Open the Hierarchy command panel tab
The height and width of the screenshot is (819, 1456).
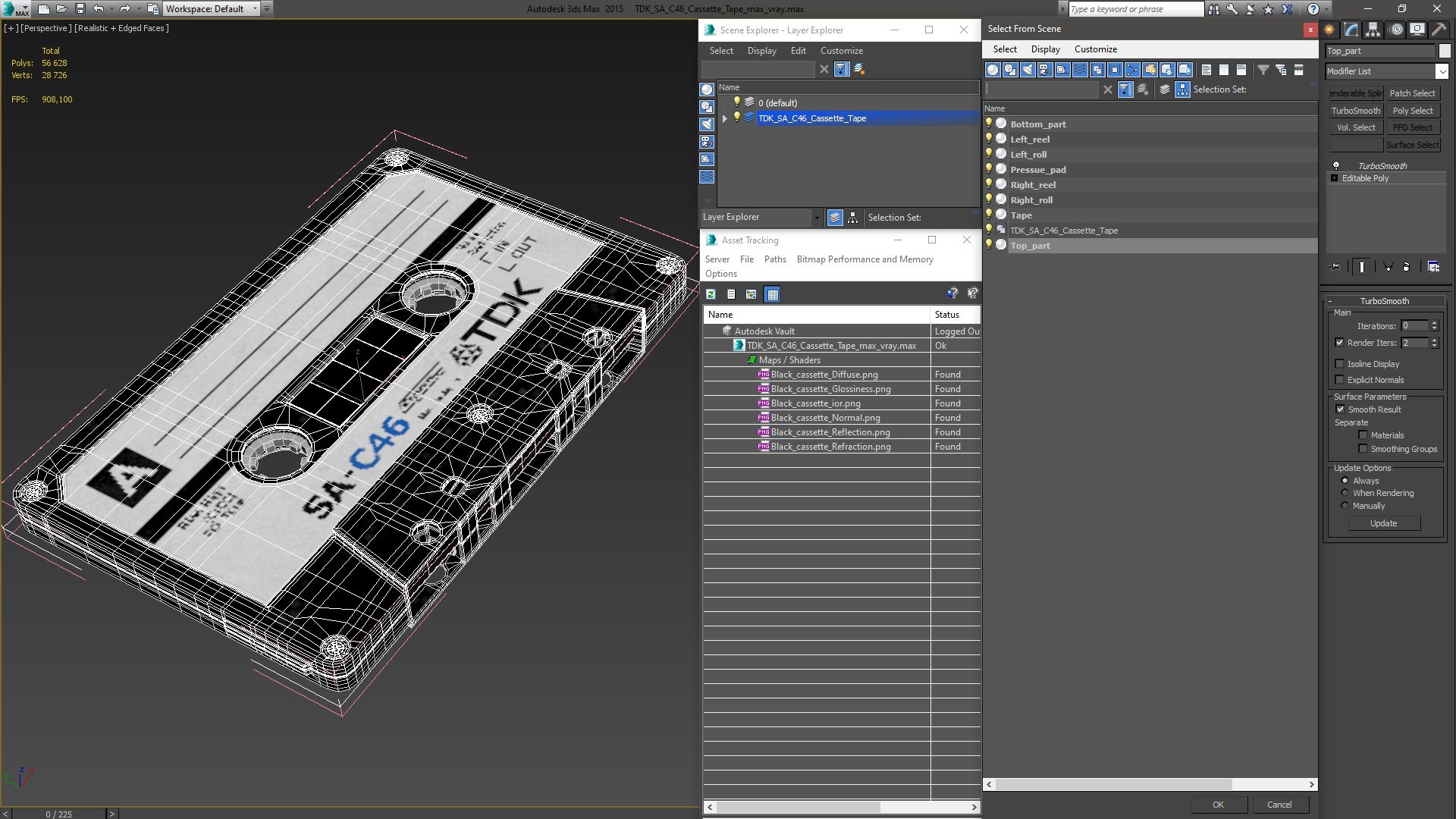pos(1373,30)
